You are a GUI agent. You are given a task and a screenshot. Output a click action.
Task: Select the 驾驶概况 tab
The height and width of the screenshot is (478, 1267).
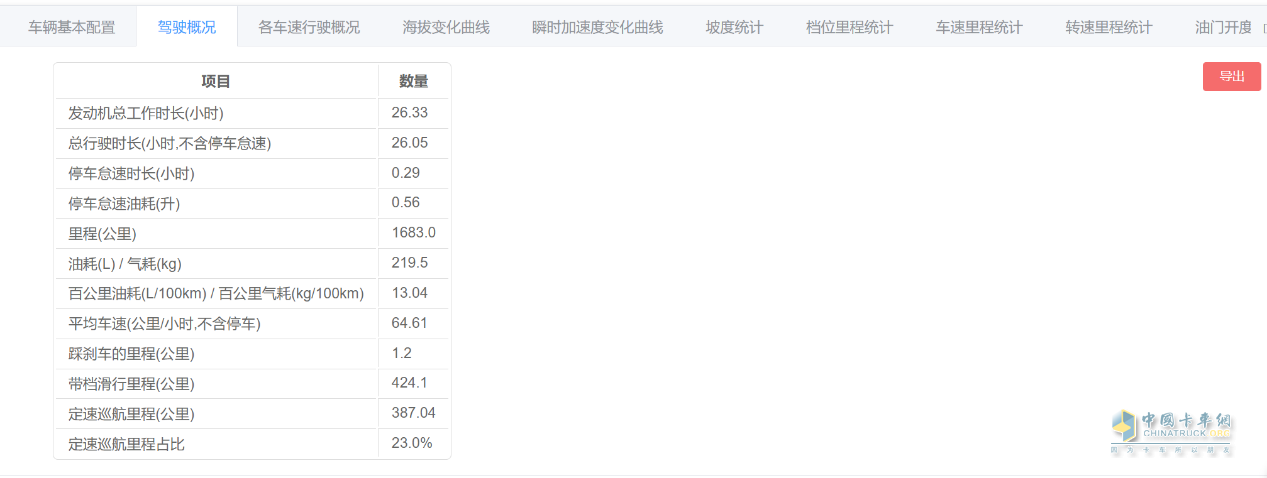[x=187, y=27]
